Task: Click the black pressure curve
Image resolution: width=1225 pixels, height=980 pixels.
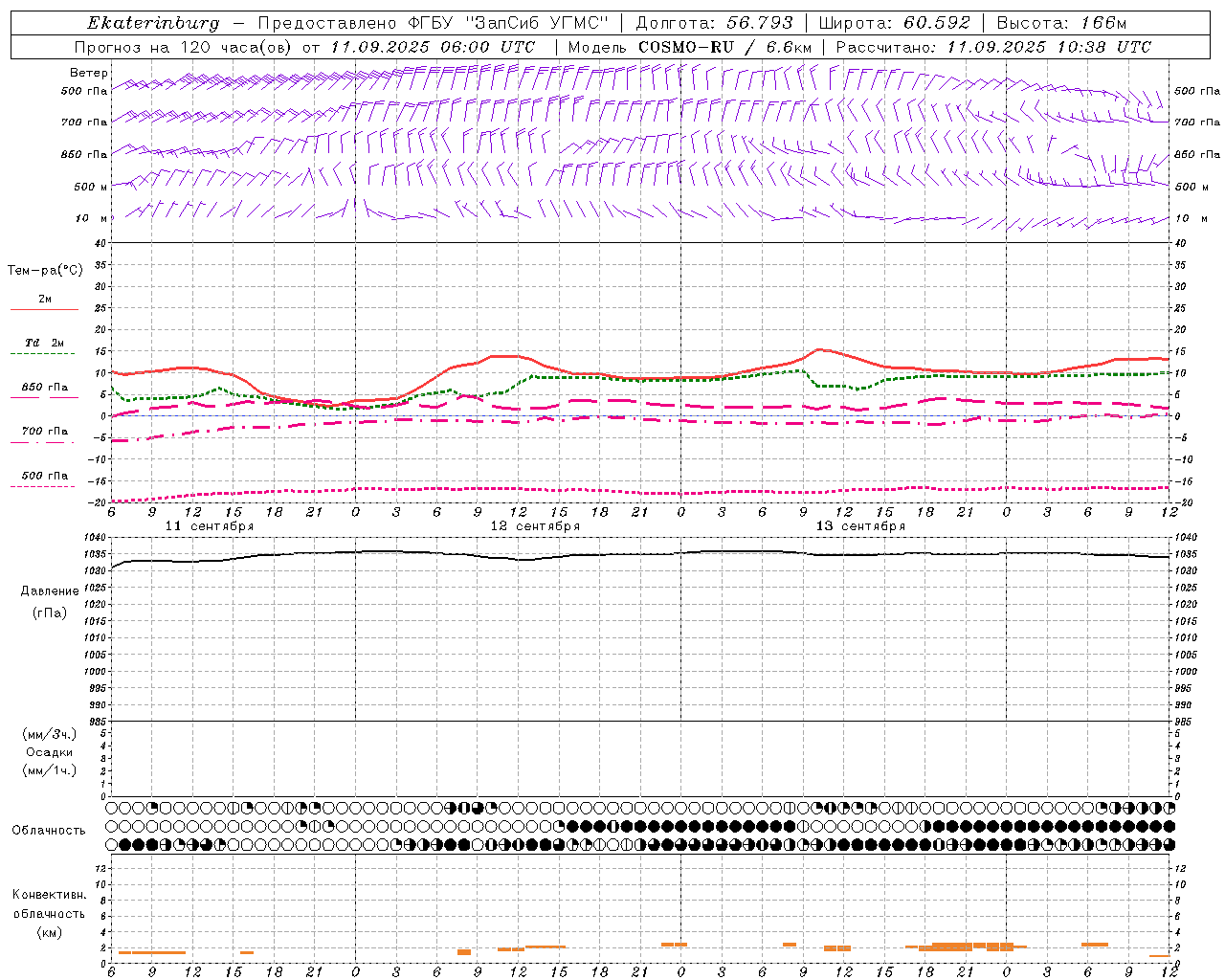Action: [x=641, y=554]
